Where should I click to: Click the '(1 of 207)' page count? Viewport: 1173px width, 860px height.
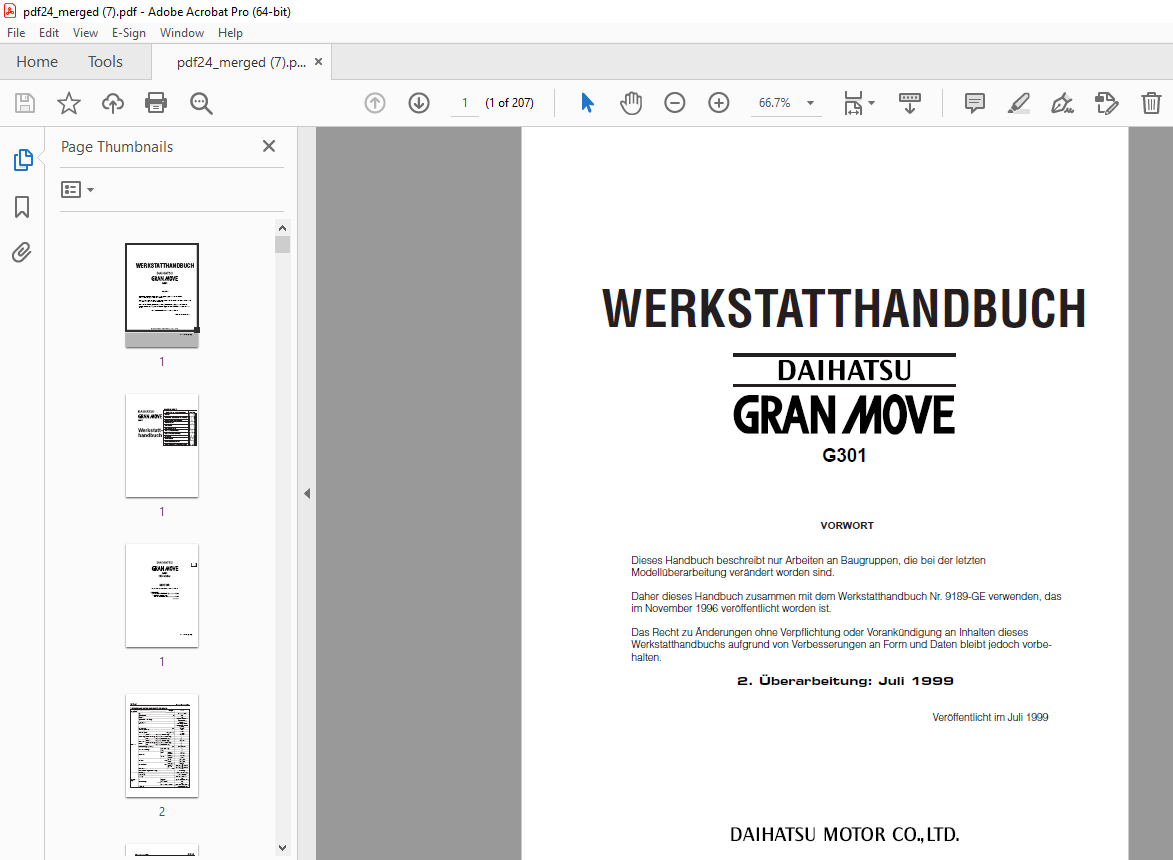[x=509, y=102]
